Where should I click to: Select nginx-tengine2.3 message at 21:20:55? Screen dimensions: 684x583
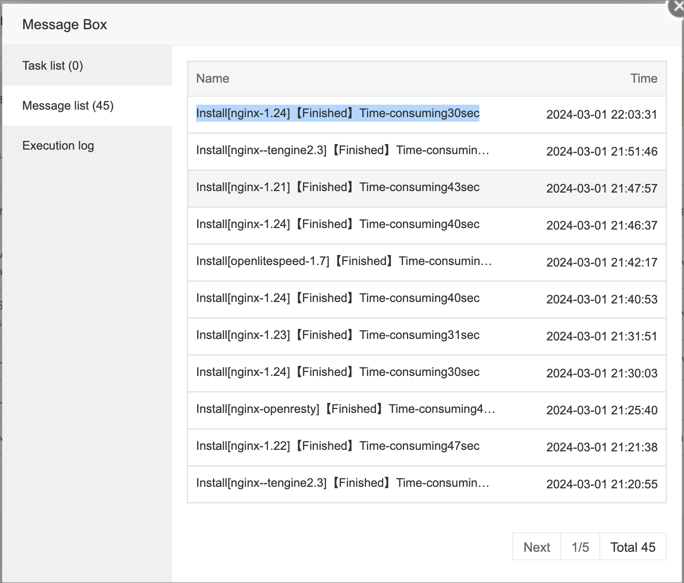(343, 484)
